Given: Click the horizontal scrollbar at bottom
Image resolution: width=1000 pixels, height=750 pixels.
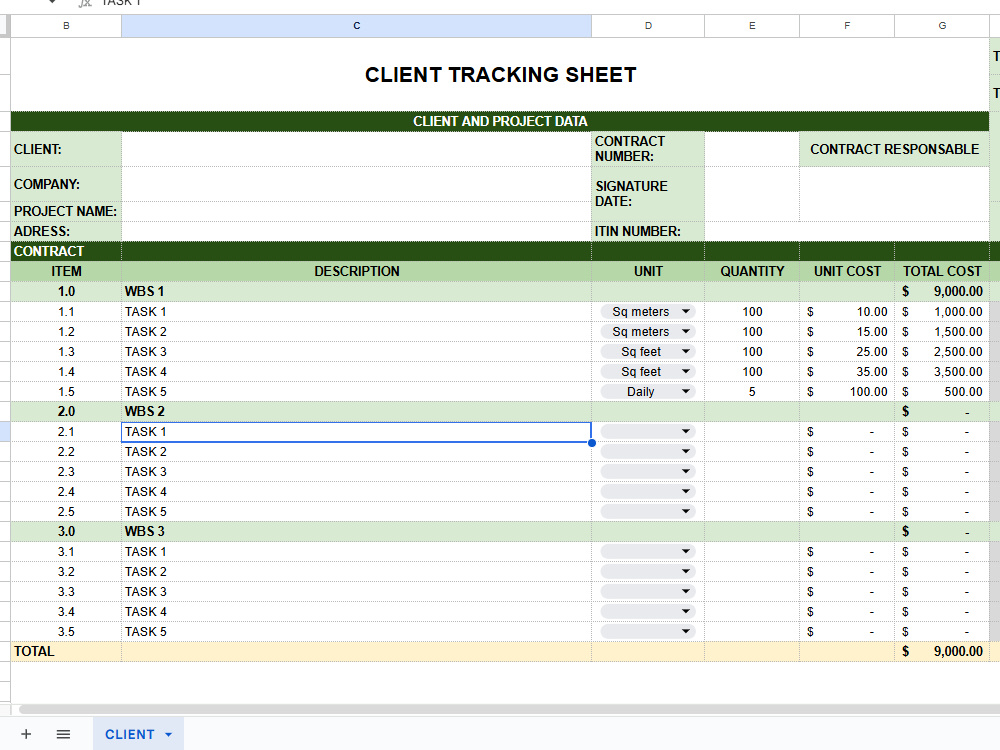Looking at the screenshot, I should coord(509,709).
